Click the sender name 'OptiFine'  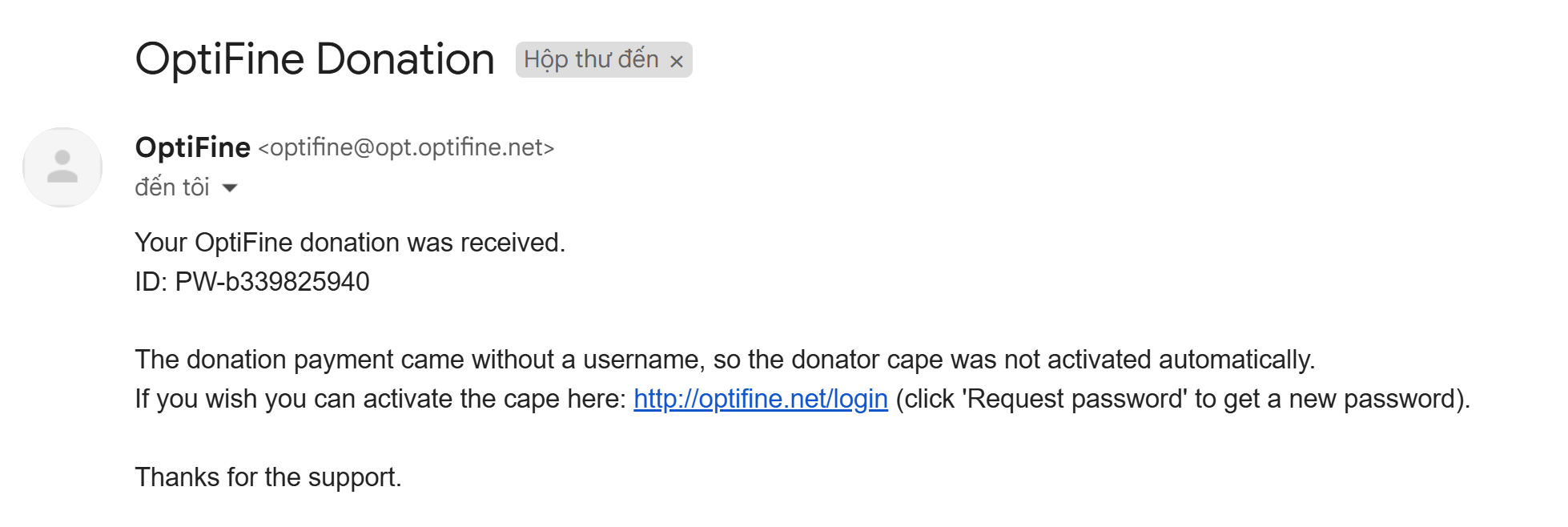[x=193, y=147]
